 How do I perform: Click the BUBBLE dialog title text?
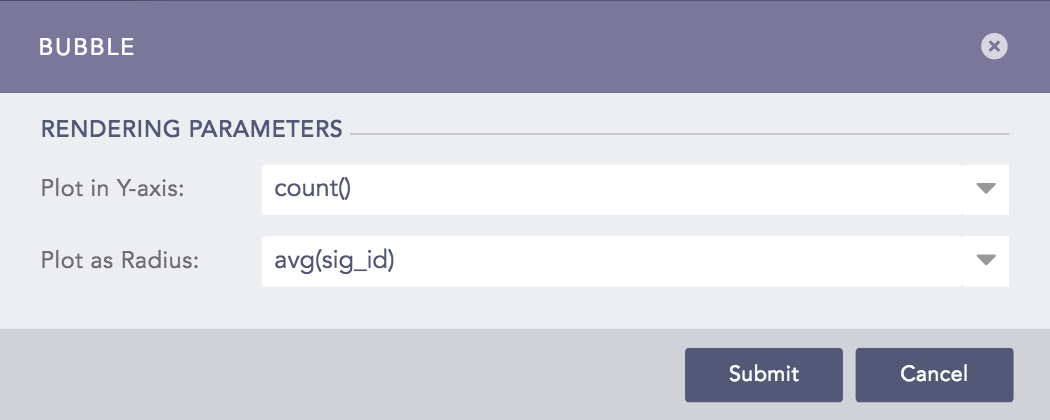(87, 47)
